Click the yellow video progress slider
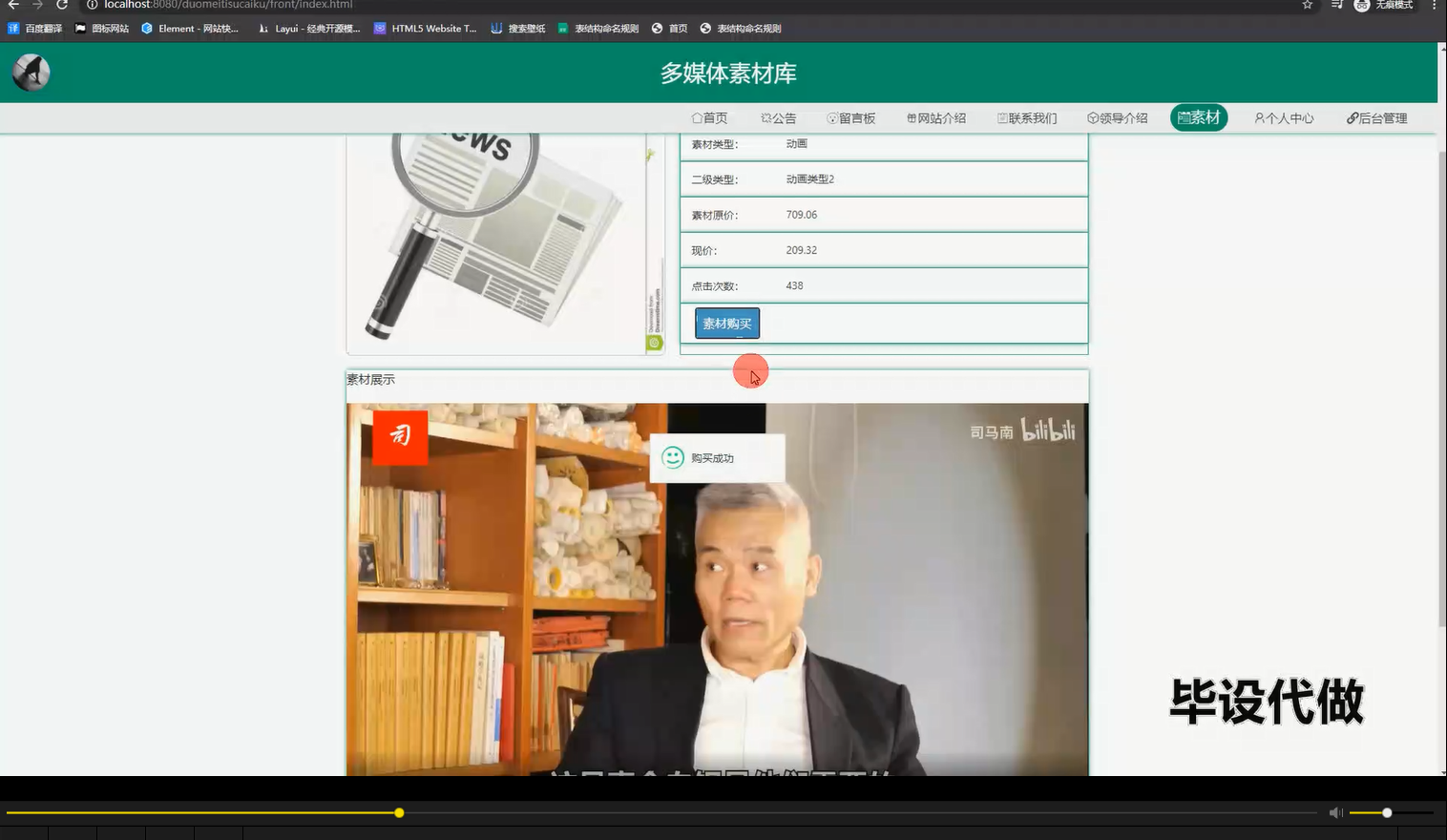The height and width of the screenshot is (840, 1447). (398, 812)
